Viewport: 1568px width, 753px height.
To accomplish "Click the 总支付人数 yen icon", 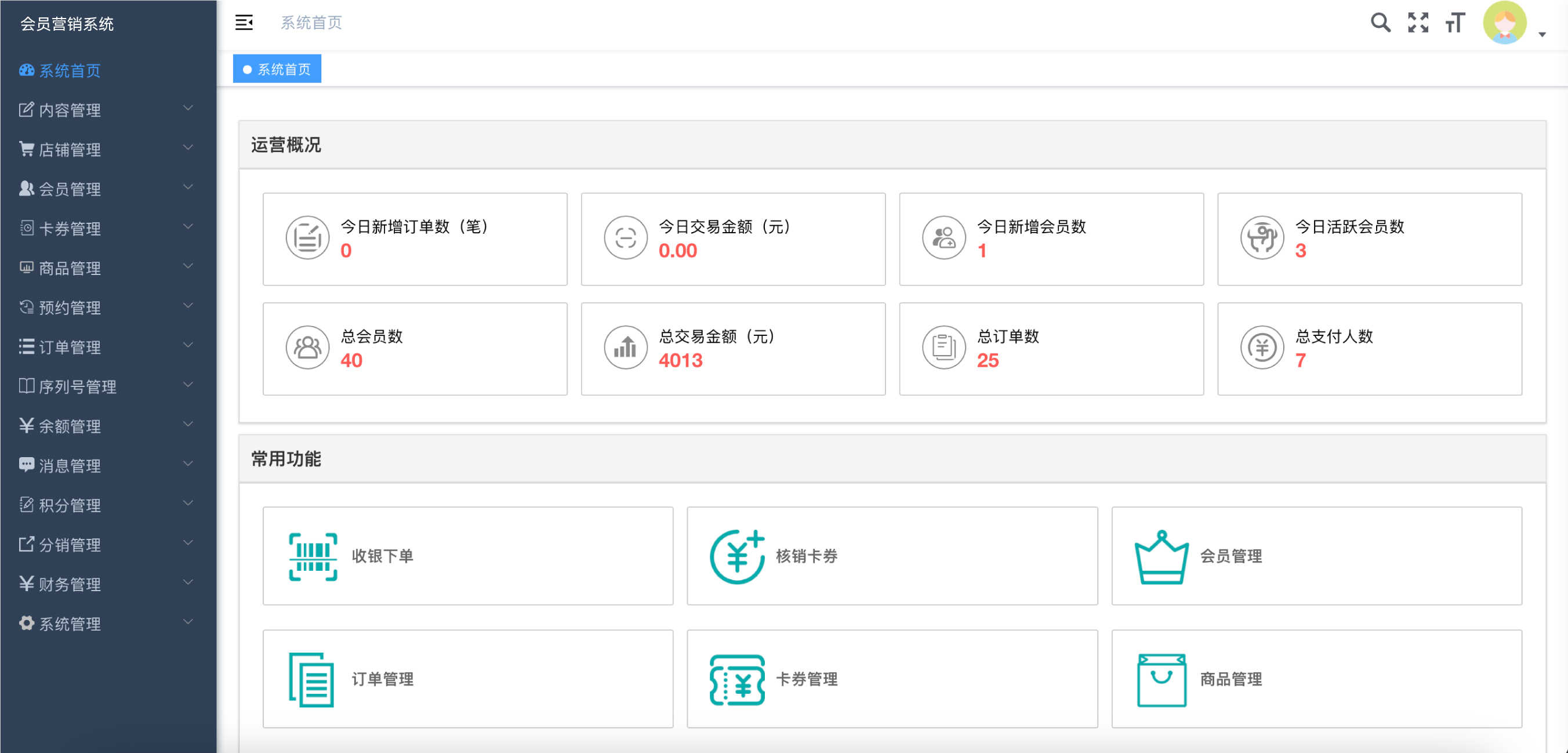I will [x=1262, y=347].
